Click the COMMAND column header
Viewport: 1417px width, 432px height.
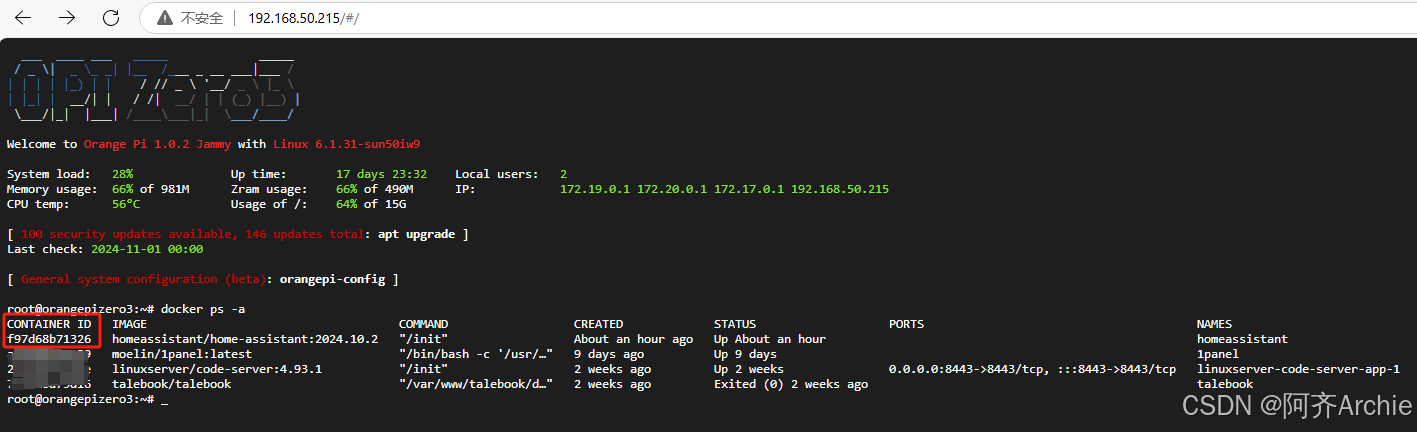tap(423, 324)
